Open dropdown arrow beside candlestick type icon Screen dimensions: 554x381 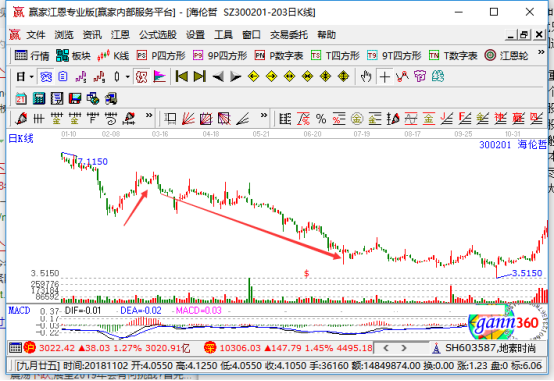[128, 77]
